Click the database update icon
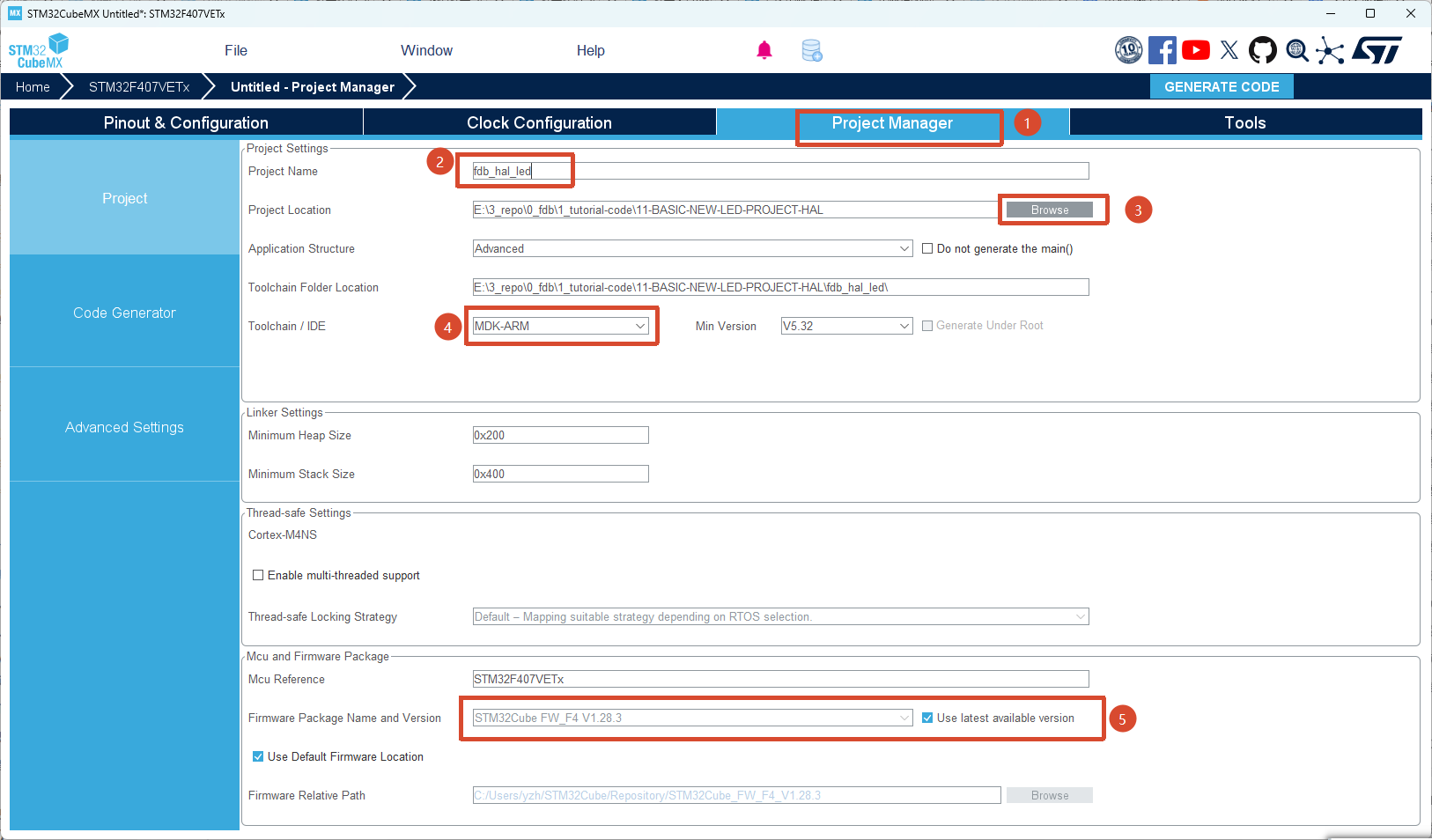Viewport: 1432px width, 840px height. pos(812,50)
